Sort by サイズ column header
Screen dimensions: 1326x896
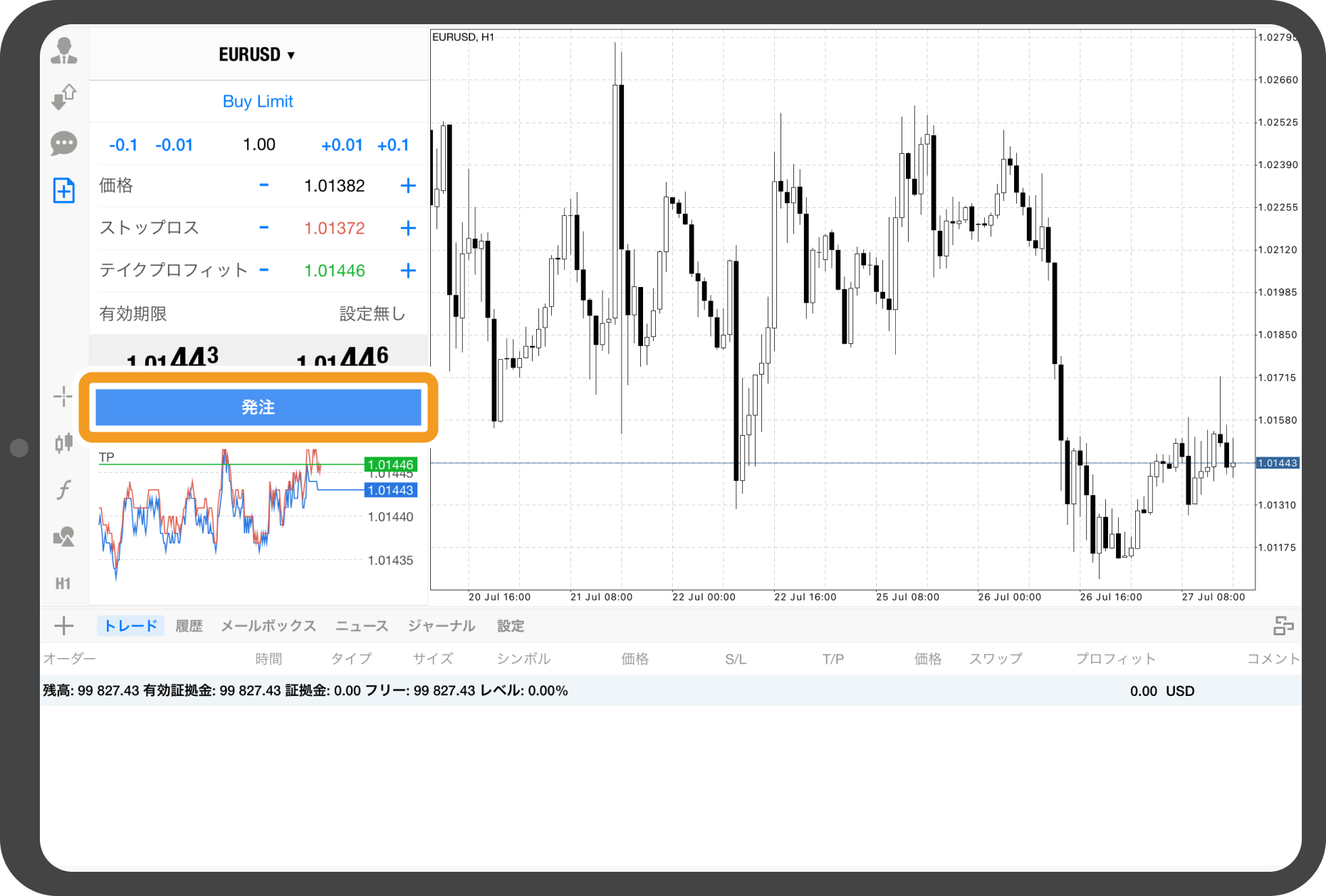(x=433, y=659)
